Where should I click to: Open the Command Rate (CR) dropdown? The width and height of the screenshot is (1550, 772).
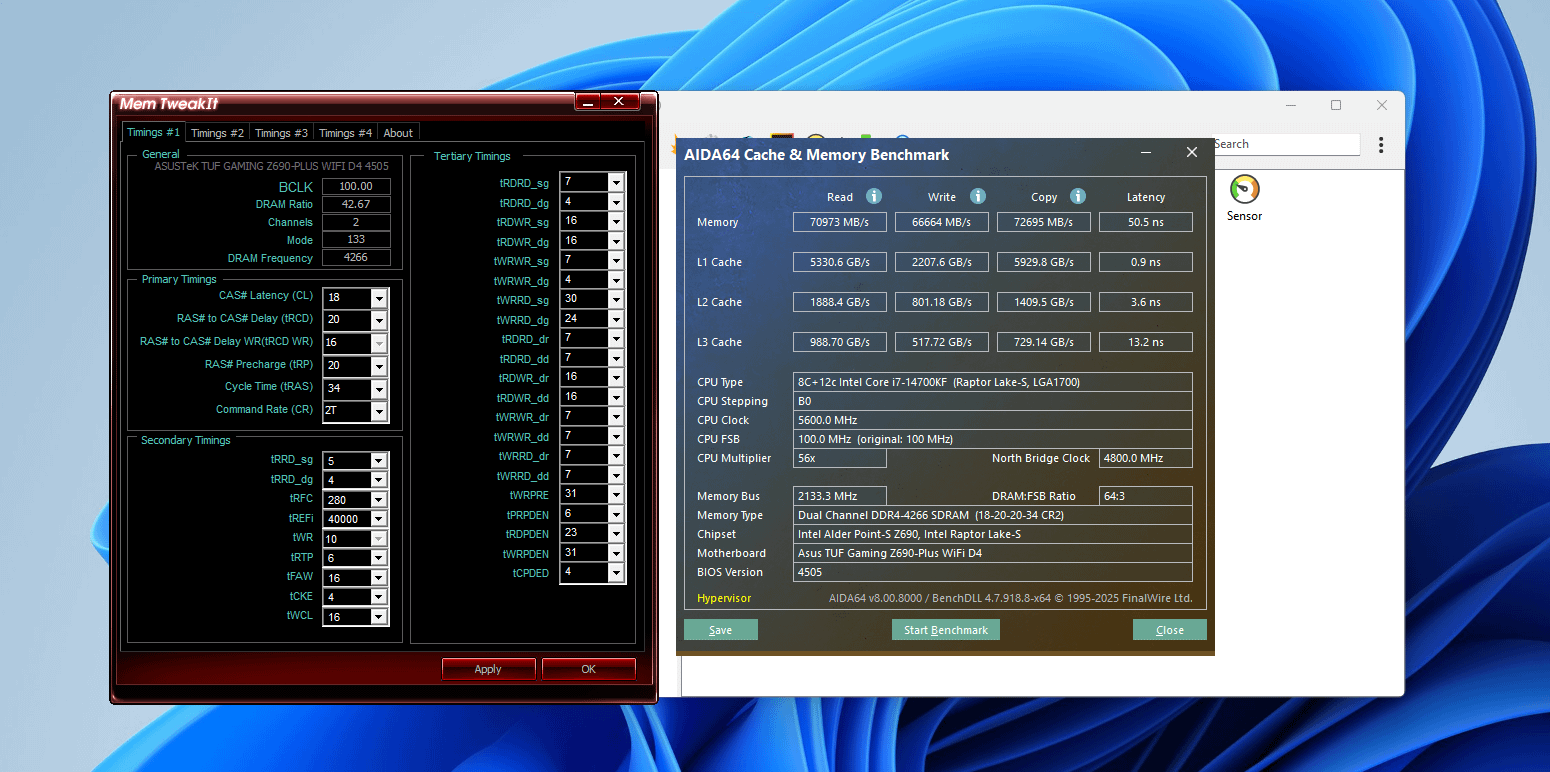pos(379,411)
